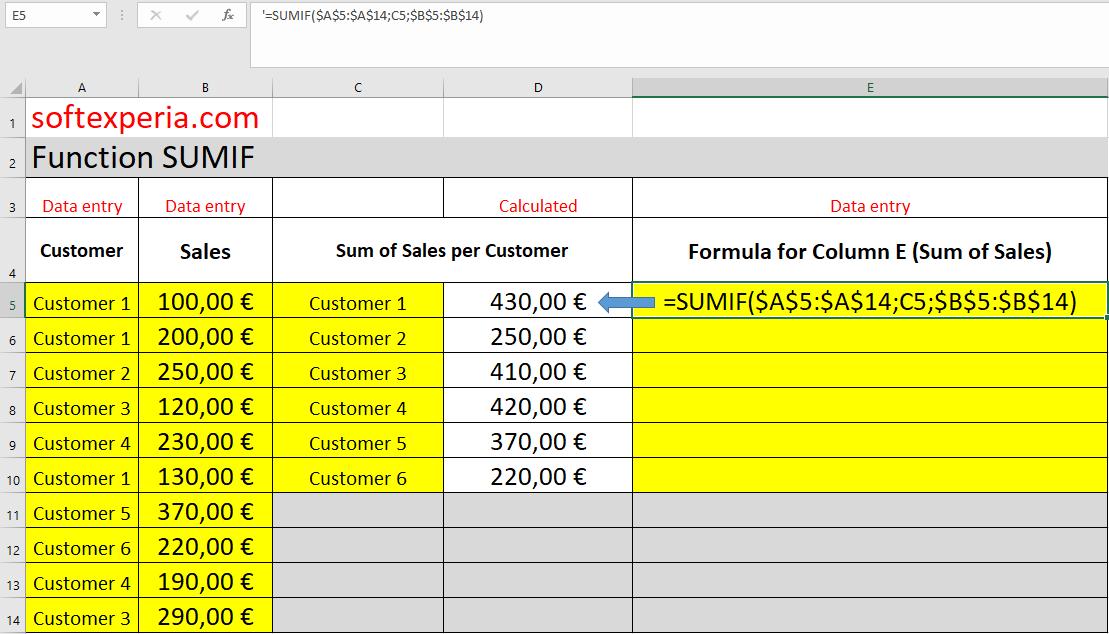The image size is (1109, 634).
Task: Click the 'Data entry' cell in column E
Action: [870, 198]
